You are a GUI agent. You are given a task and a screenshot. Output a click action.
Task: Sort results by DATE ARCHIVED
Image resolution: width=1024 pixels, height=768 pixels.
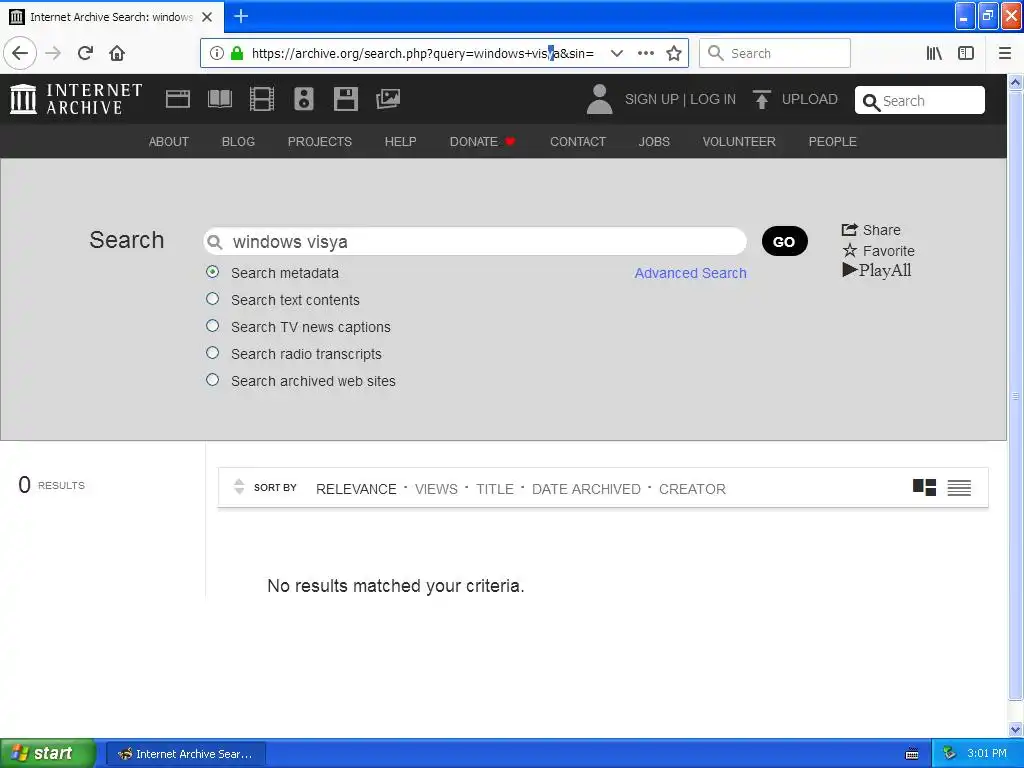586,489
